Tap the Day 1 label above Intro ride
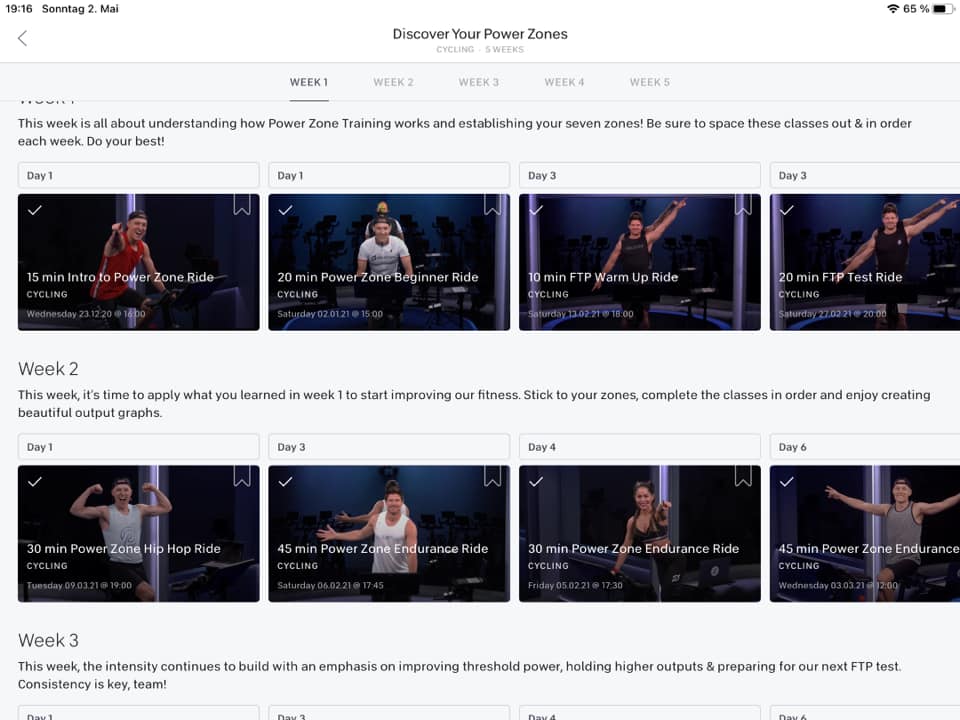The width and height of the screenshot is (960, 720). tap(138, 175)
